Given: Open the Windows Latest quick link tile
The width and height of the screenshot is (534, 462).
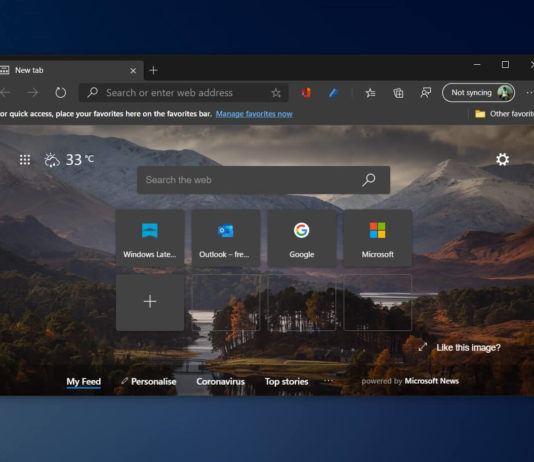Looking at the screenshot, I should pyautogui.click(x=150, y=238).
